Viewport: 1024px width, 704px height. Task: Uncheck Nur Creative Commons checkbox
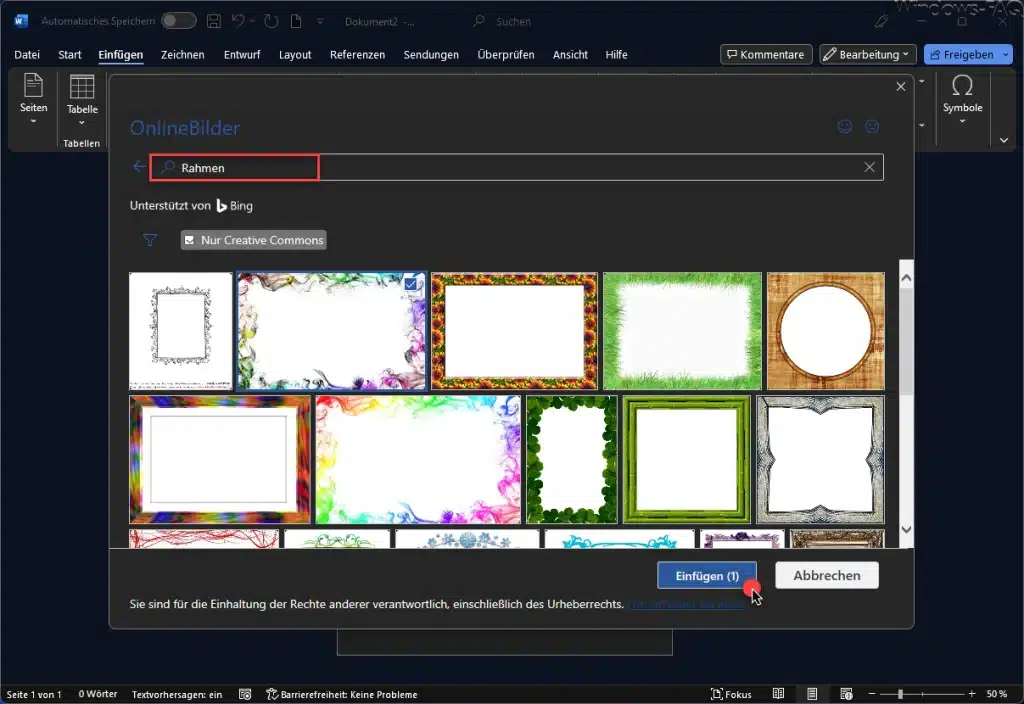pyautogui.click(x=189, y=240)
